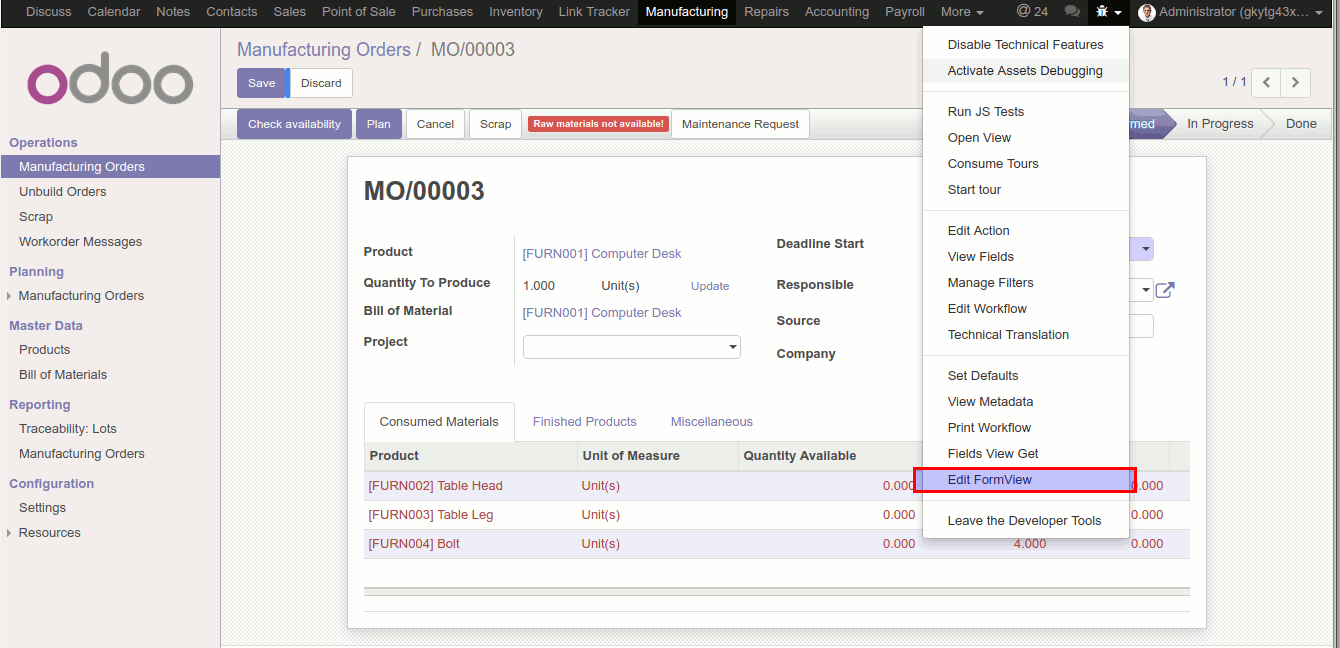The height and width of the screenshot is (648, 1340).
Task: Open the Project dropdown field
Action: (x=632, y=347)
